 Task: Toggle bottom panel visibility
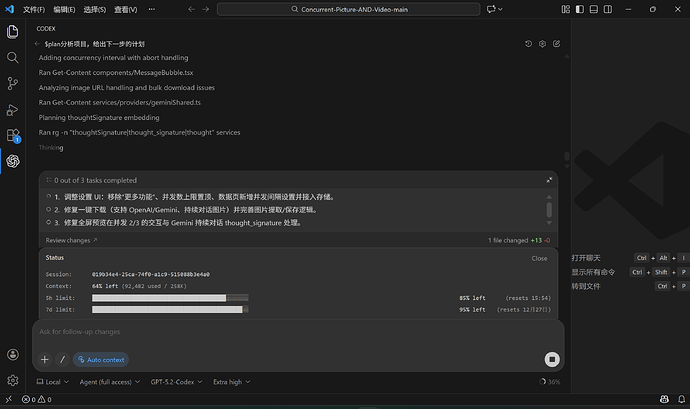(594, 9)
